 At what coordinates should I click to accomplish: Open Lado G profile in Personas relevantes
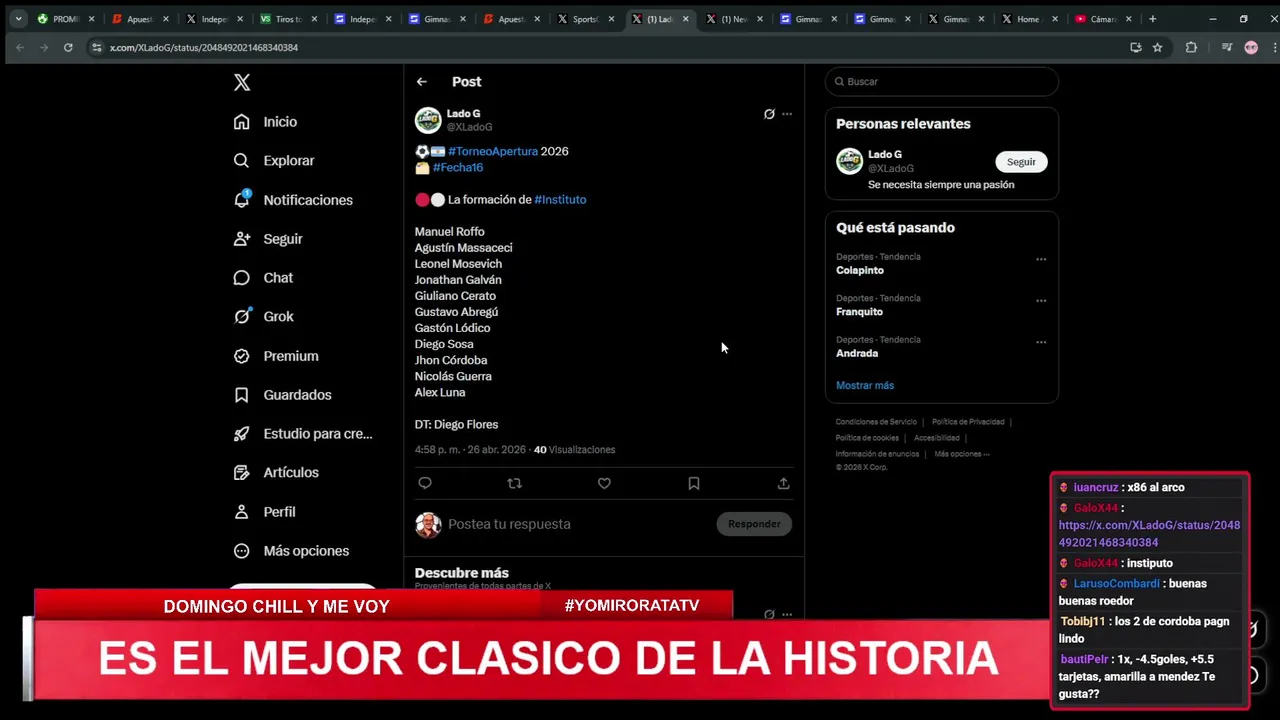click(x=885, y=155)
